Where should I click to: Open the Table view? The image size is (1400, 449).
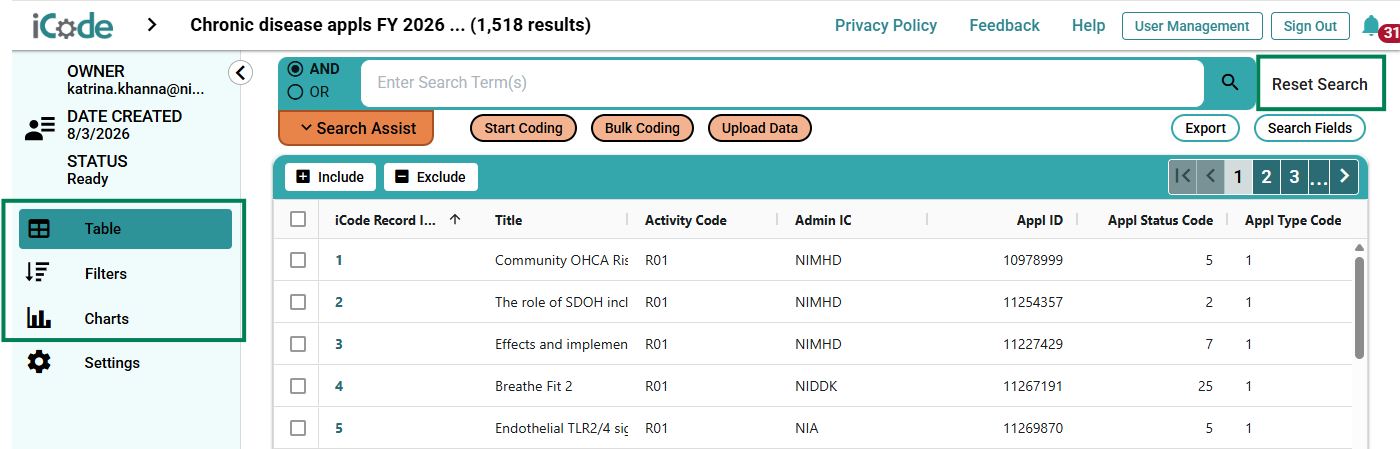pyautogui.click(x=125, y=229)
